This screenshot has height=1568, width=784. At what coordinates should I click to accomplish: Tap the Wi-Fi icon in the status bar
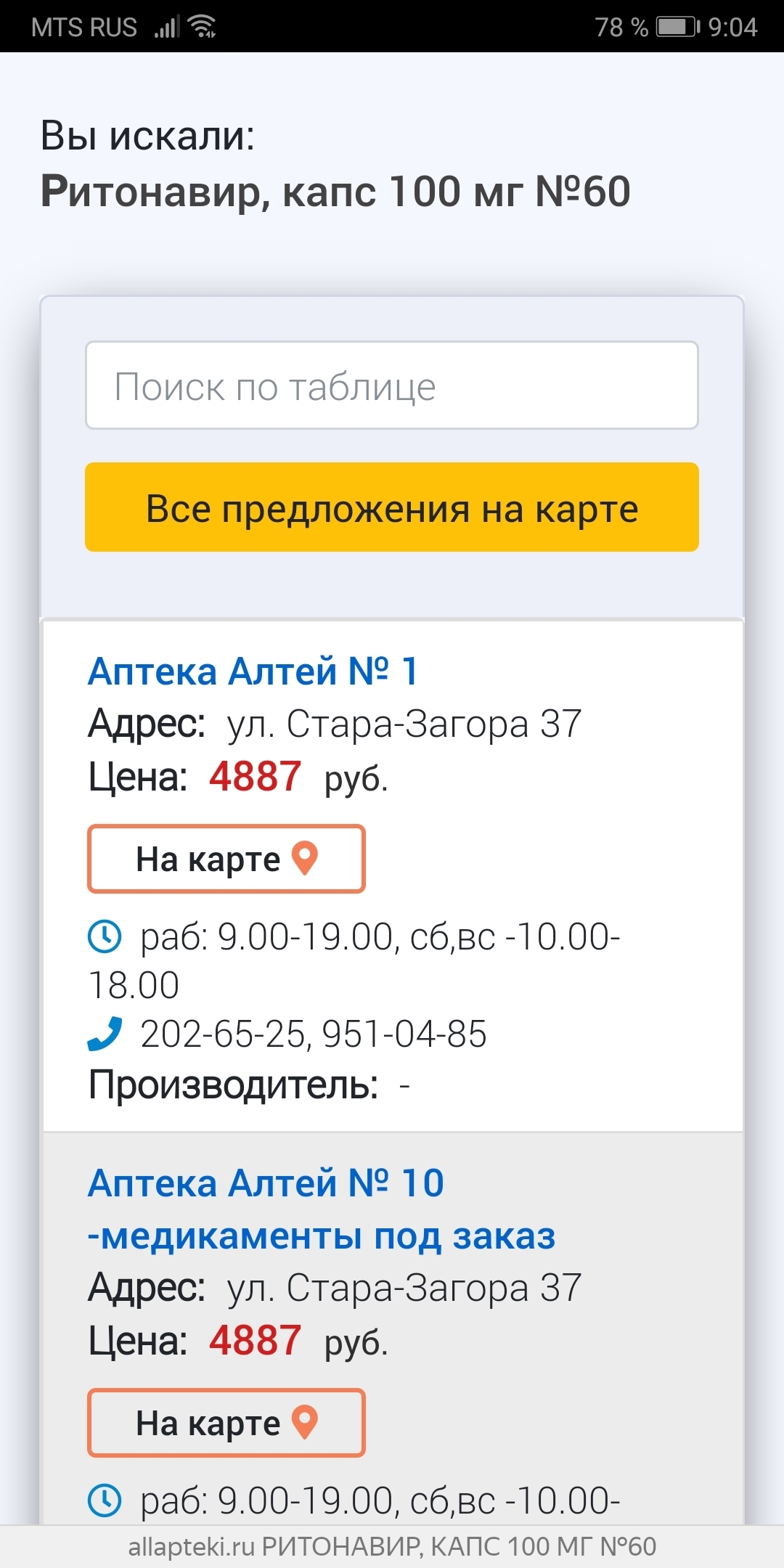[x=202, y=26]
